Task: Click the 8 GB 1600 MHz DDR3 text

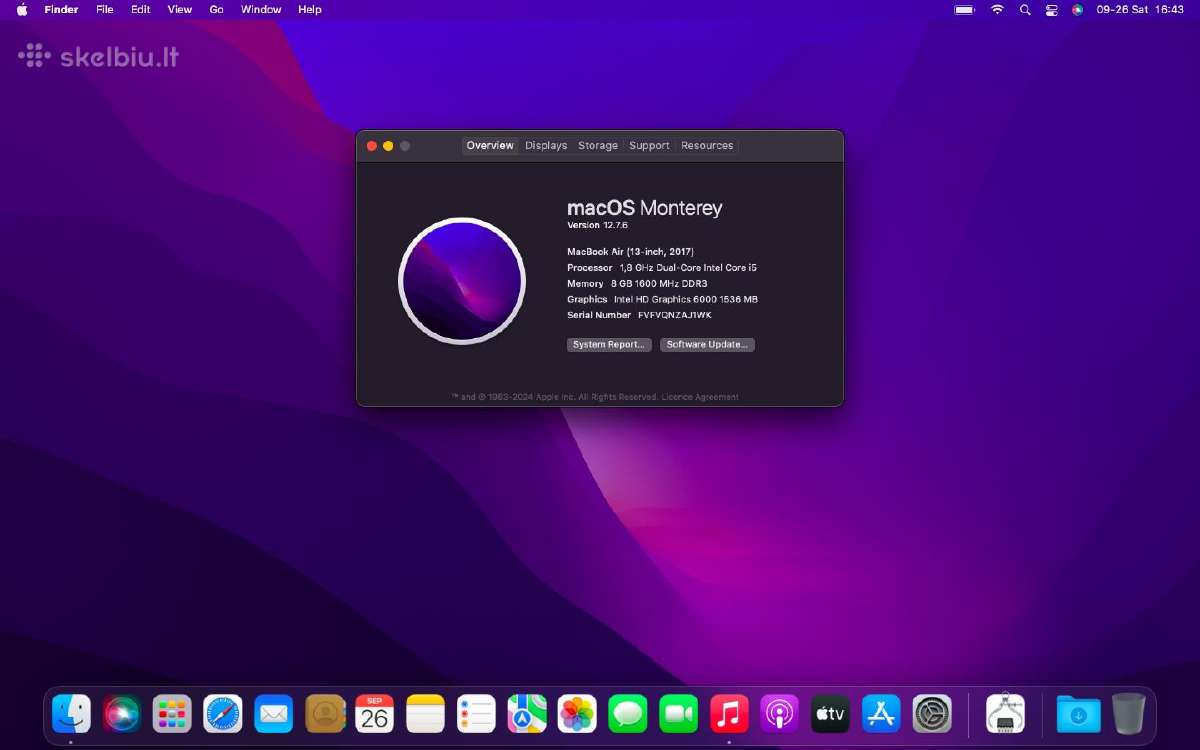Action: click(x=659, y=284)
